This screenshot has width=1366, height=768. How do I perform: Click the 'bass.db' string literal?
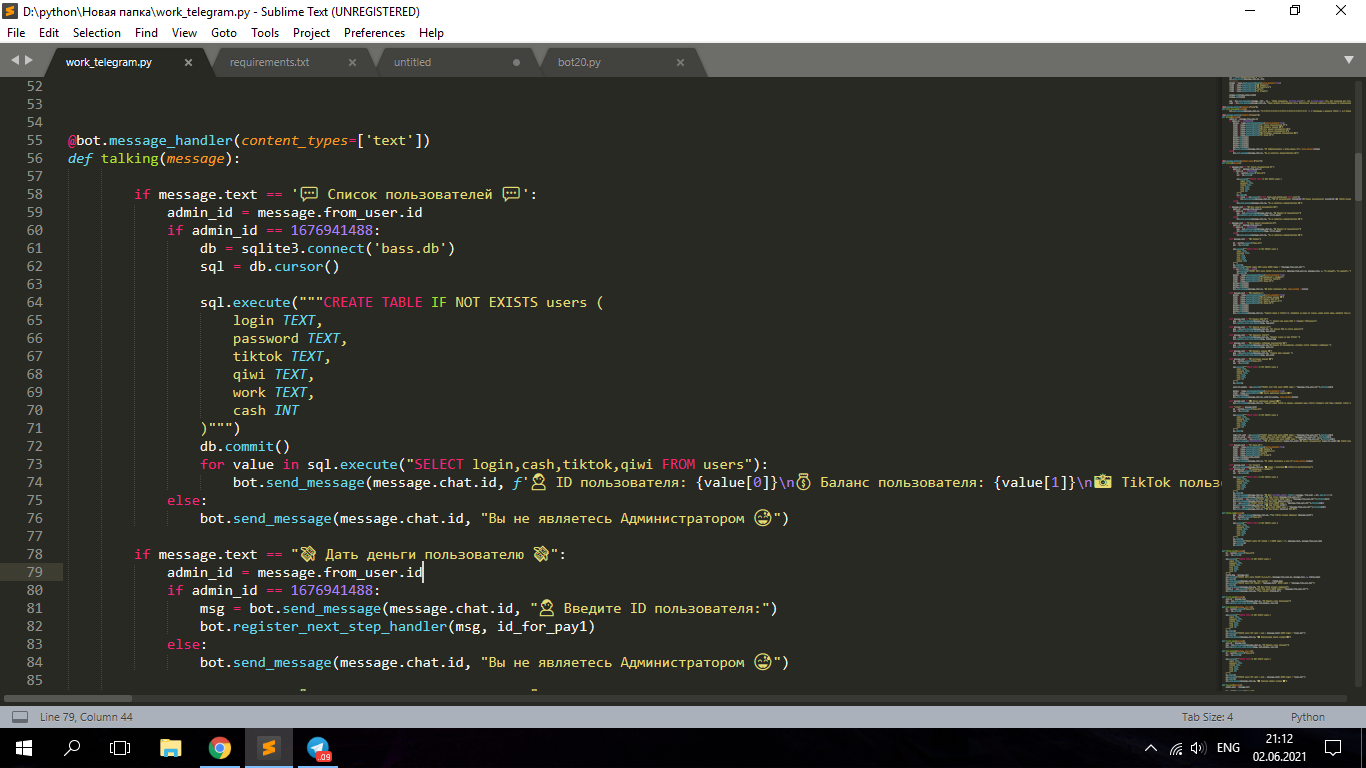click(x=410, y=248)
